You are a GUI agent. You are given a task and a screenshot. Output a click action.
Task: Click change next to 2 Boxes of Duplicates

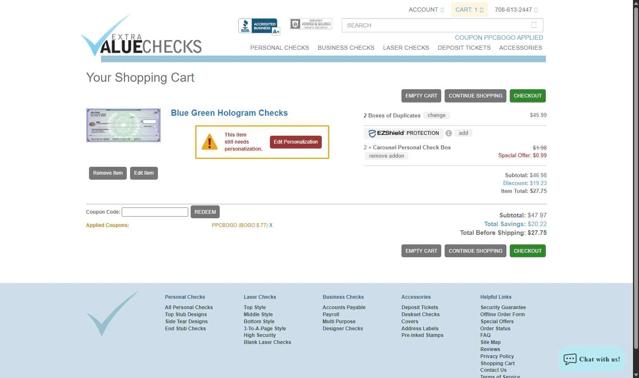pos(436,115)
